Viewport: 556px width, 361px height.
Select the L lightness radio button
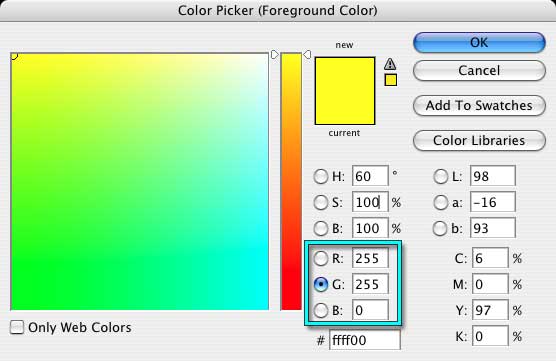tap(440, 176)
